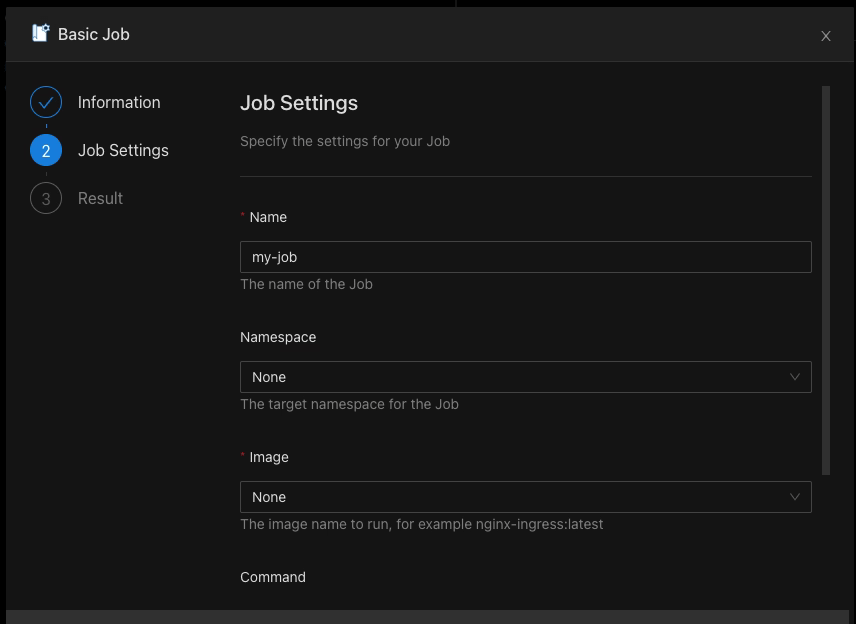Open the Image dropdown showing None

point(525,497)
